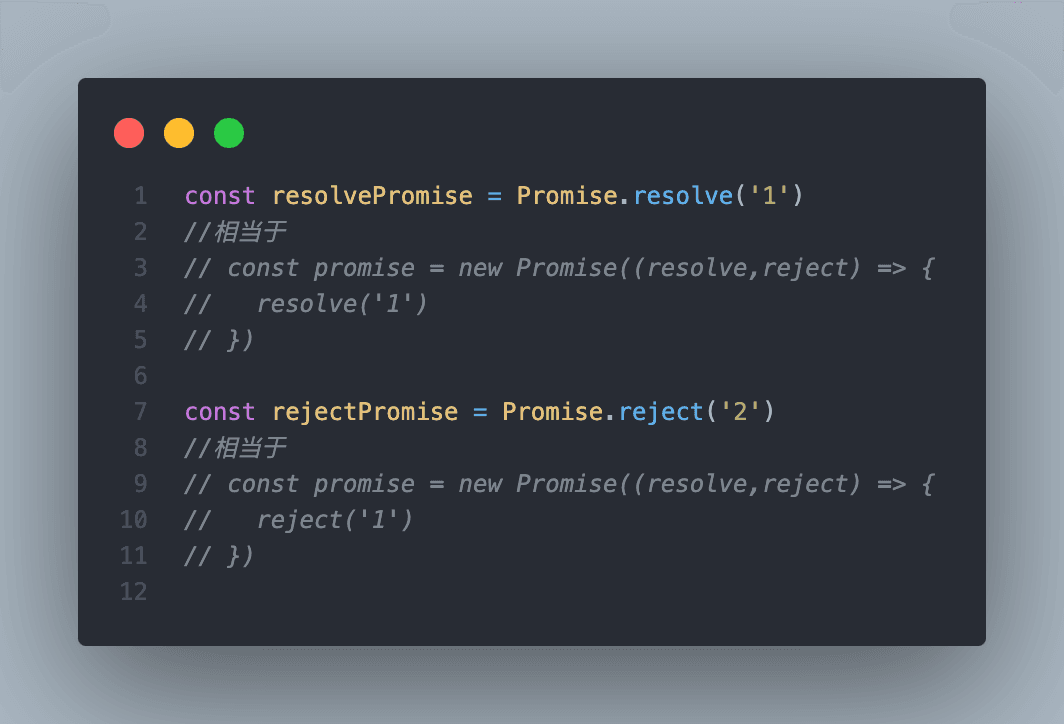The image size is (1064, 724).
Task: Click Promise class name on line 7
Action: click(552, 412)
